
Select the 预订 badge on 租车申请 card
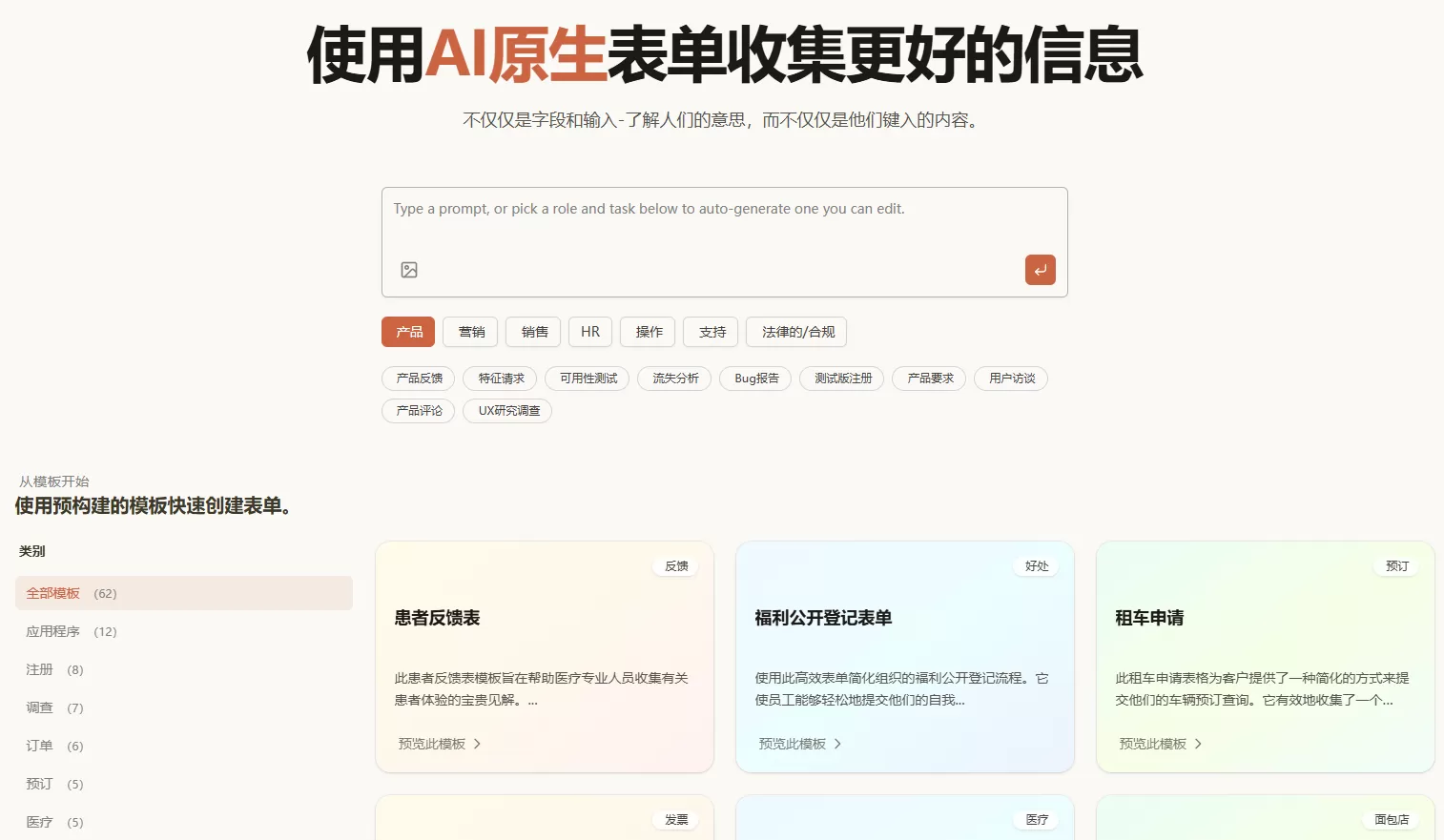[1395, 565]
